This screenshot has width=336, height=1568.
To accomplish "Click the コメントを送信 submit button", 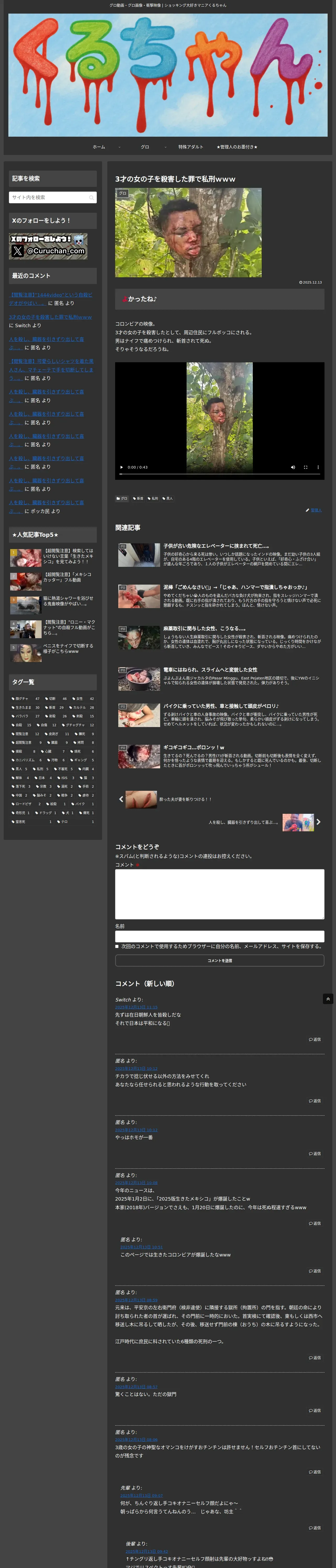I will point(220,960).
